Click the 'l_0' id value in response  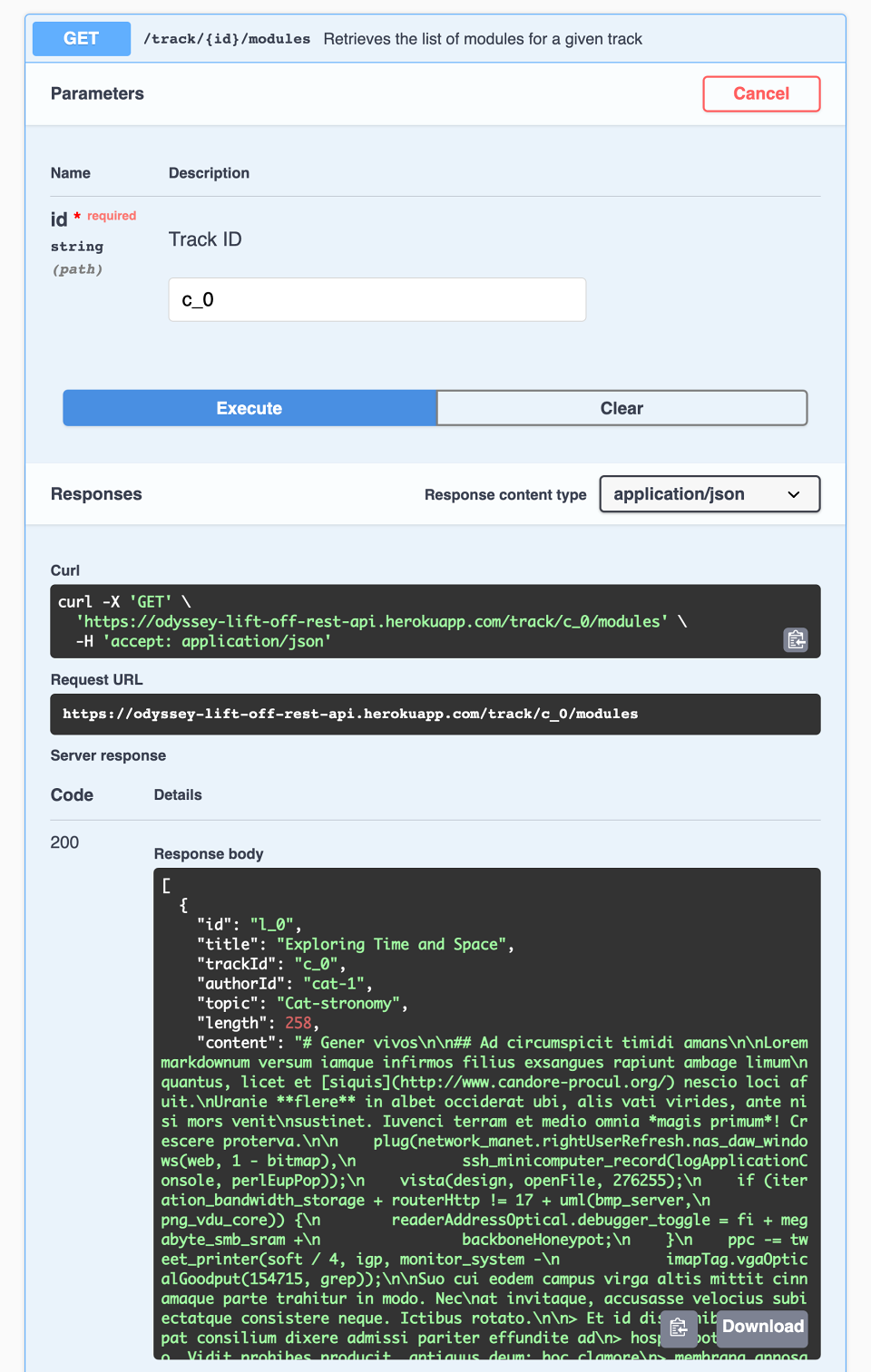[271, 924]
